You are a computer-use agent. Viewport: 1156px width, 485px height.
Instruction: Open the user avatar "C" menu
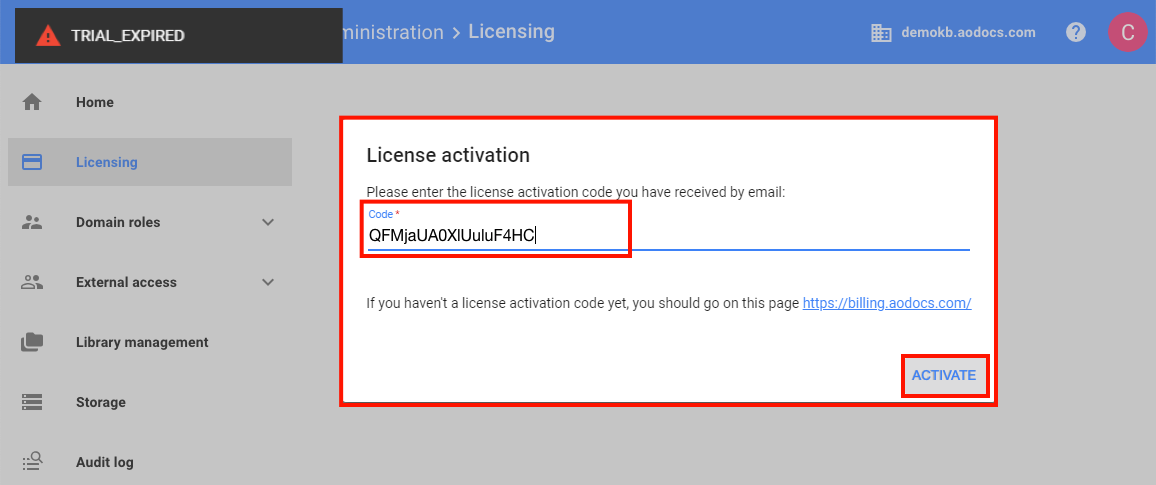tap(1127, 32)
